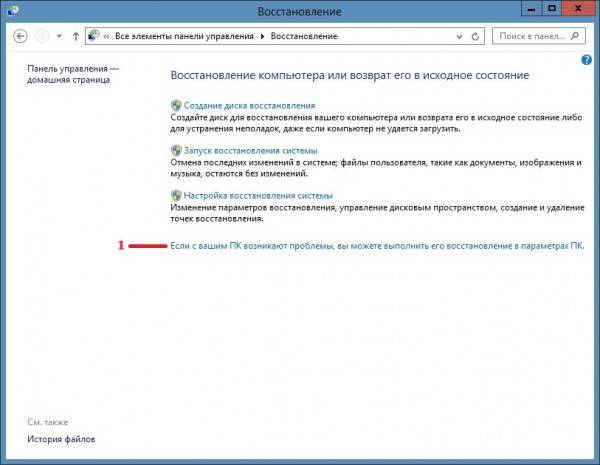Click the Control Panel icon in address bar

pyautogui.click(x=94, y=35)
